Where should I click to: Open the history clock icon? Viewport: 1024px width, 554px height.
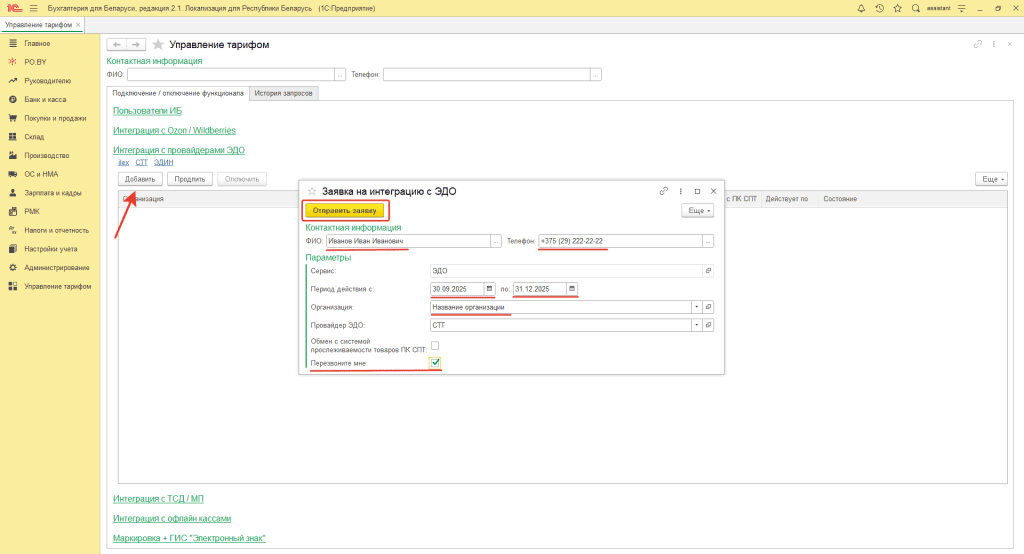(879, 8)
